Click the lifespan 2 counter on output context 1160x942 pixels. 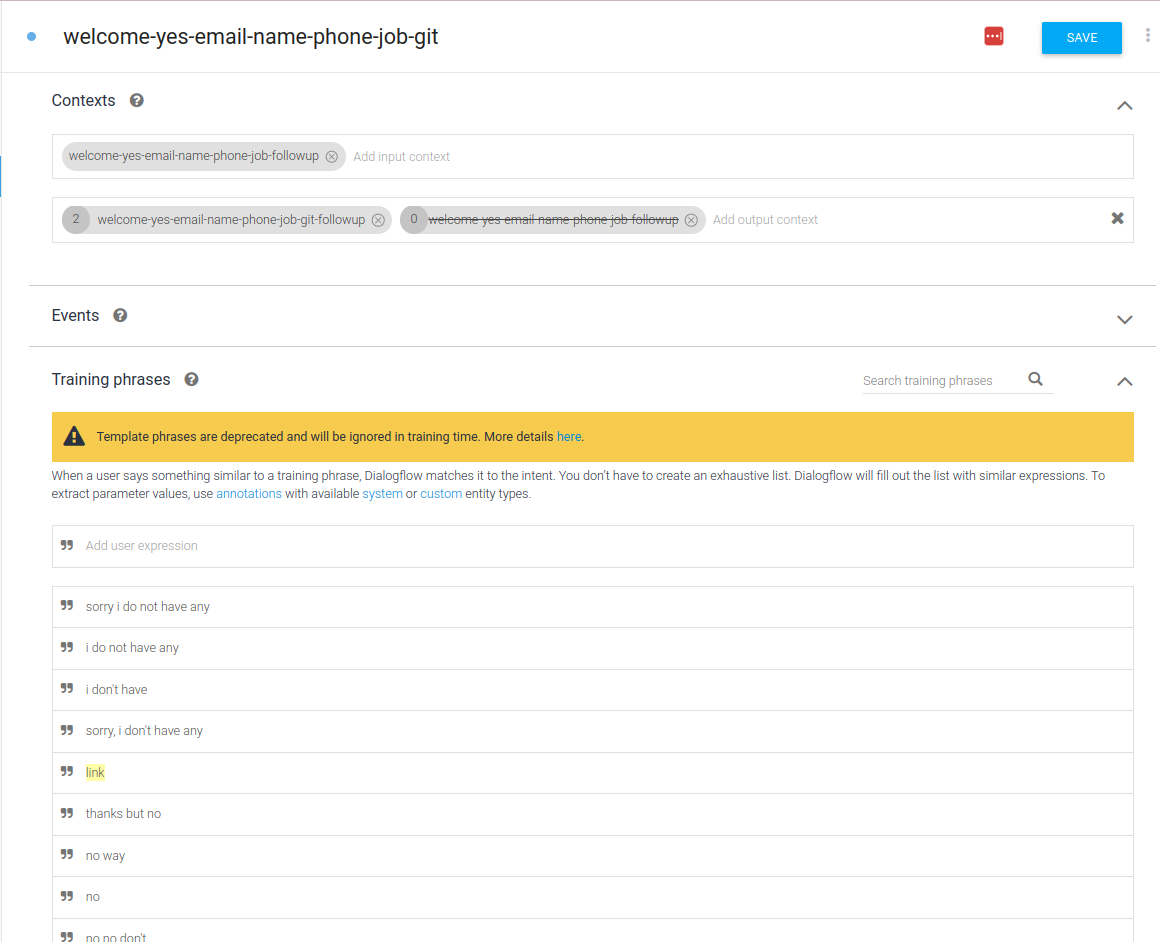76,219
